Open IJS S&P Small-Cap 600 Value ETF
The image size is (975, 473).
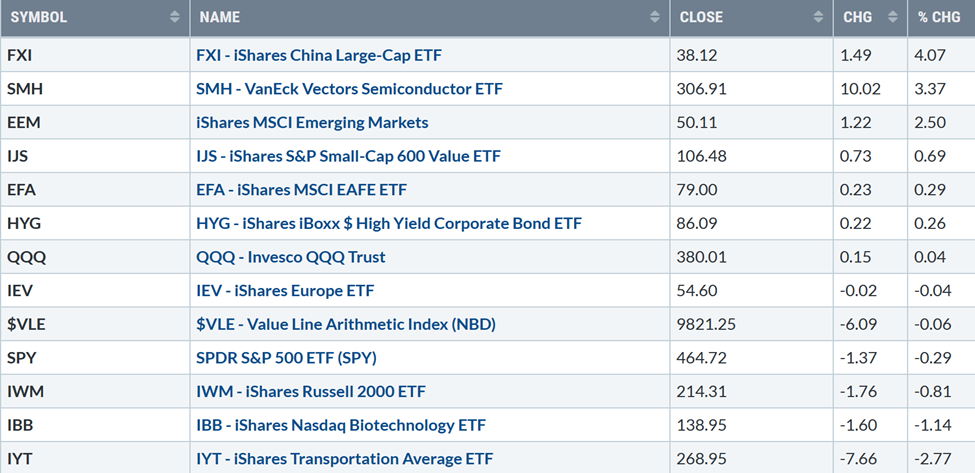[x=348, y=156]
